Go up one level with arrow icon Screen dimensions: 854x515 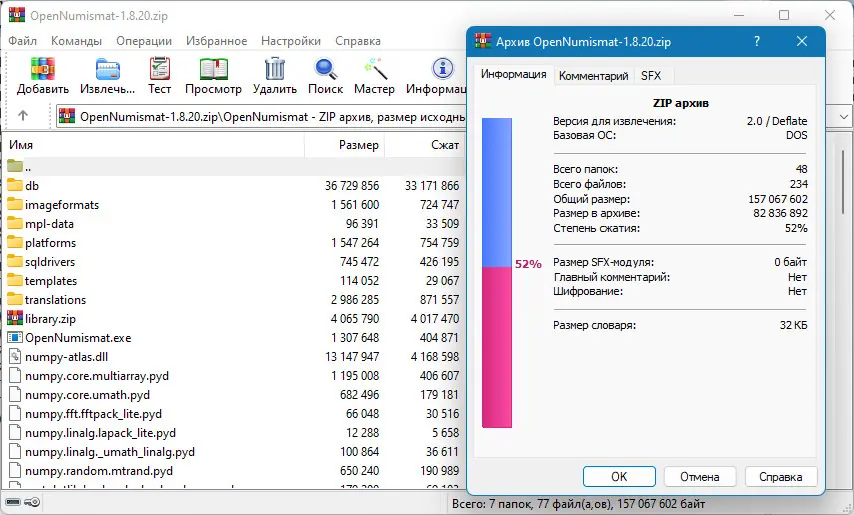22,115
